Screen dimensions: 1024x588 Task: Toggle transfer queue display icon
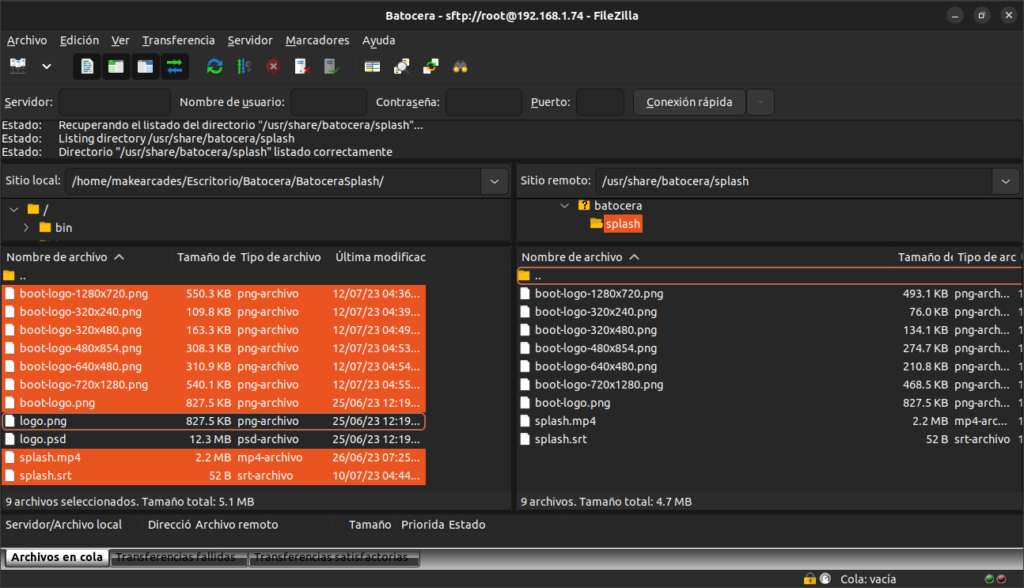point(174,66)
